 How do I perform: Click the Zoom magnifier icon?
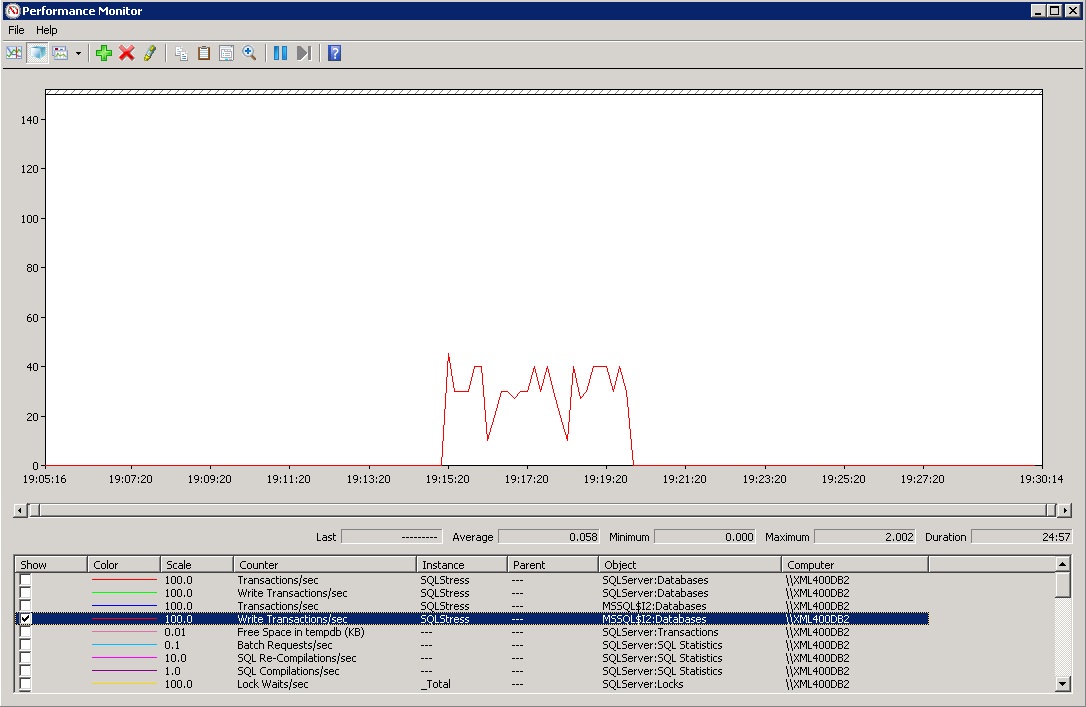(x=250, y=53)
